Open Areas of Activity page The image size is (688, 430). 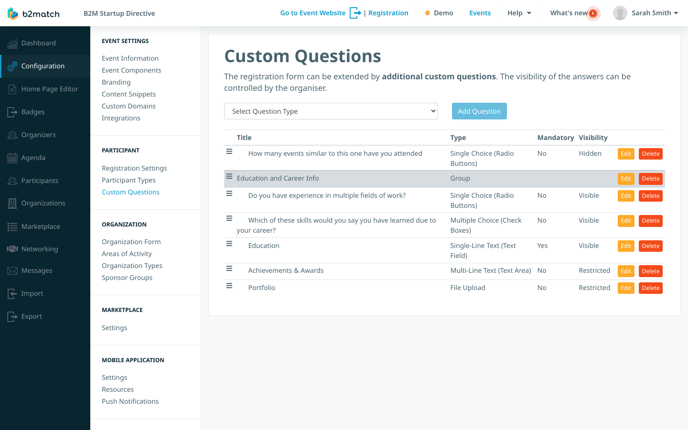point(127,254)
